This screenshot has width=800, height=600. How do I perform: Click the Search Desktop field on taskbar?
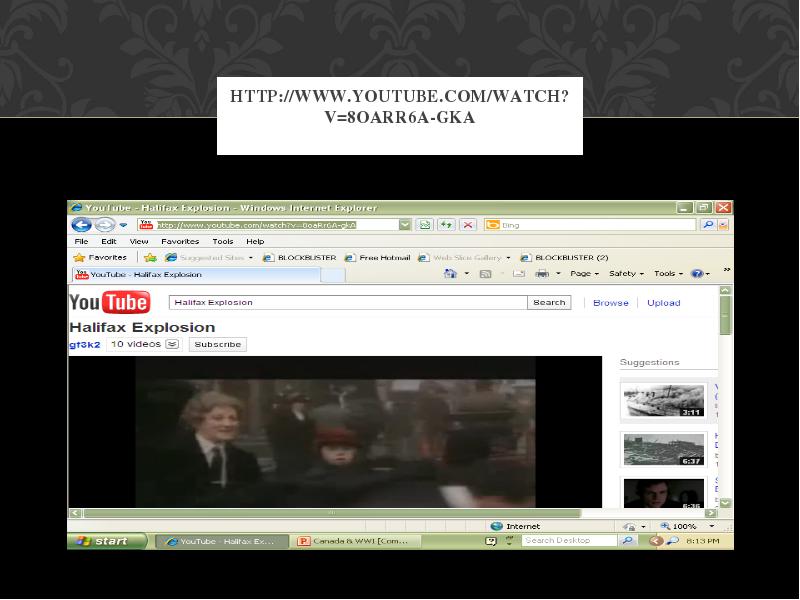pos(569,540)
